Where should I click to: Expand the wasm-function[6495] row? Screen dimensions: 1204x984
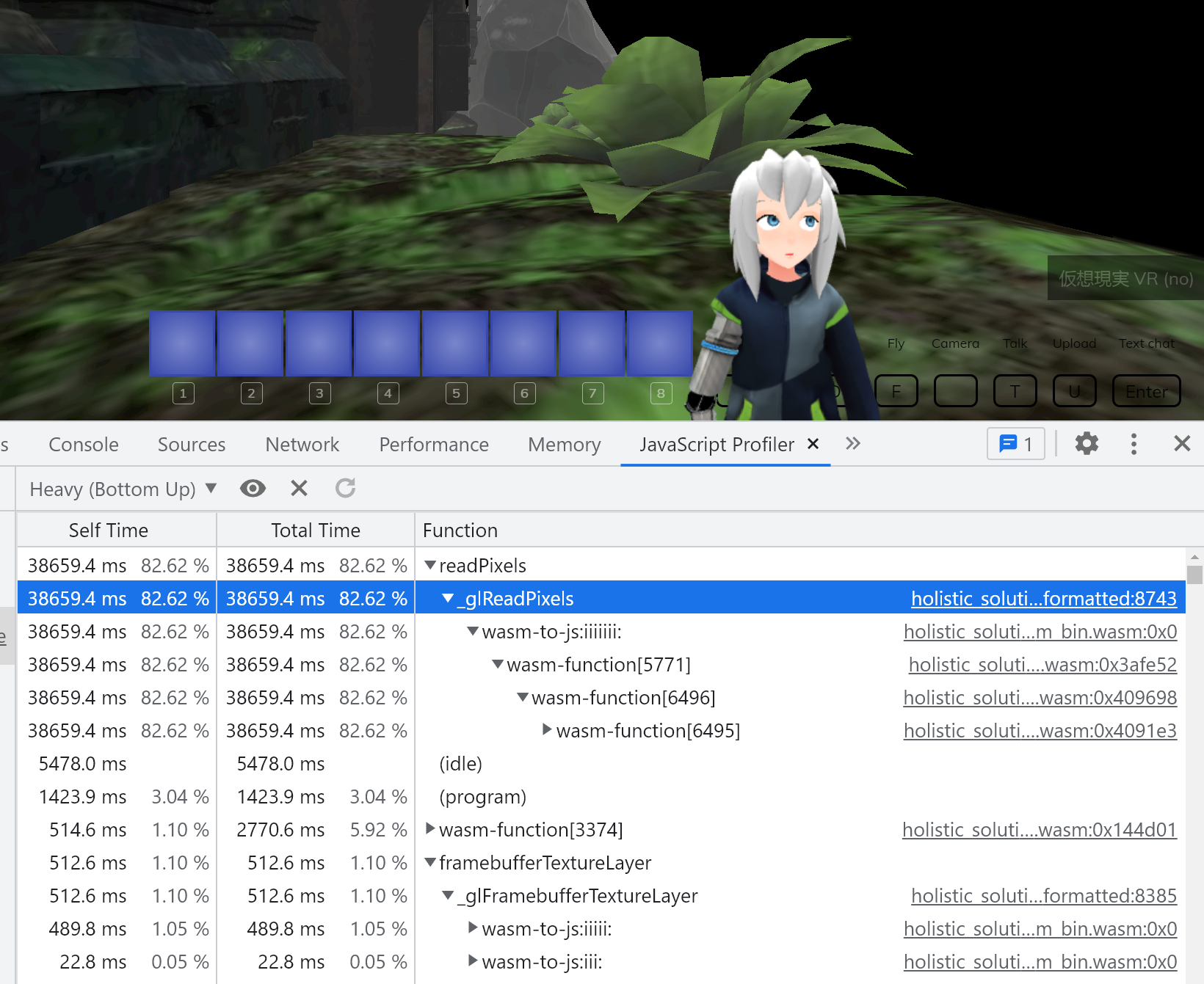tap(547, 729)
